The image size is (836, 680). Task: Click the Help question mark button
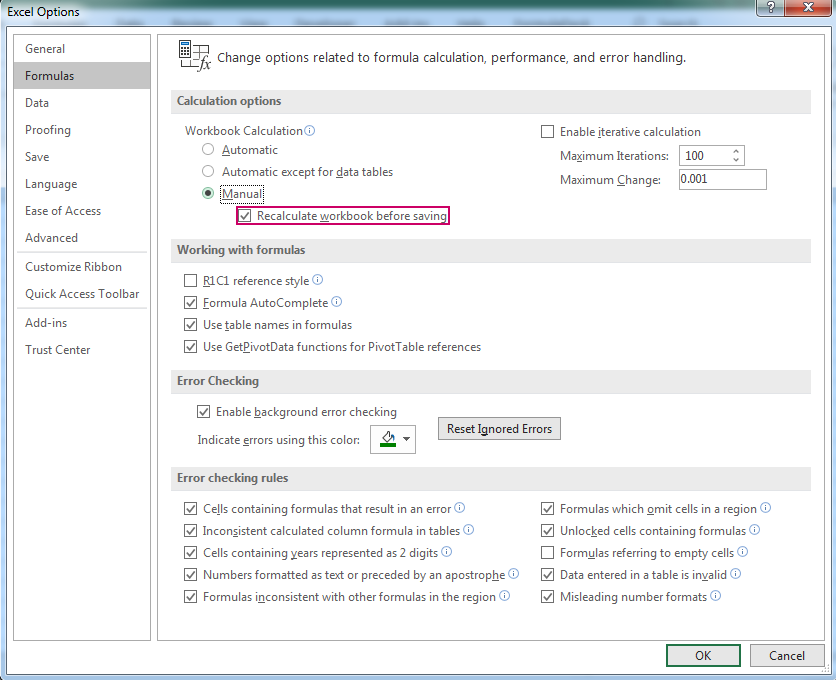coord(770,7)
